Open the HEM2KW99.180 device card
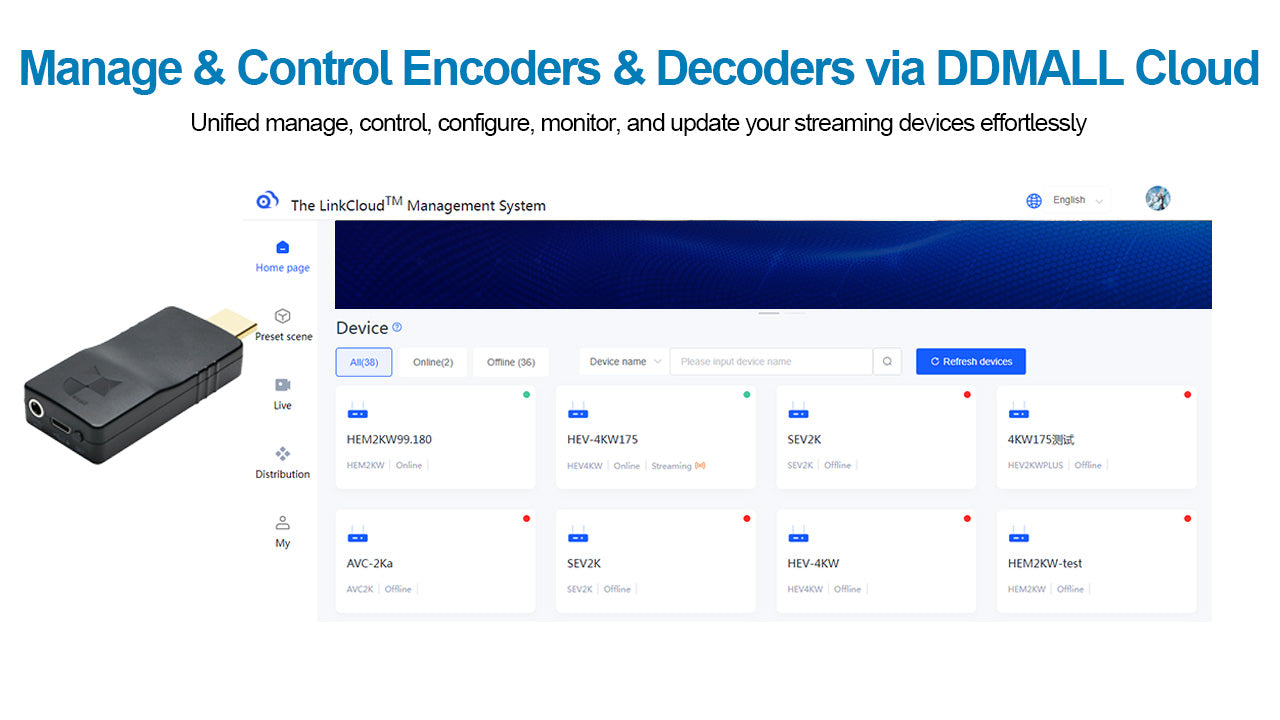The image size is (1280, 720). [435, 437]
